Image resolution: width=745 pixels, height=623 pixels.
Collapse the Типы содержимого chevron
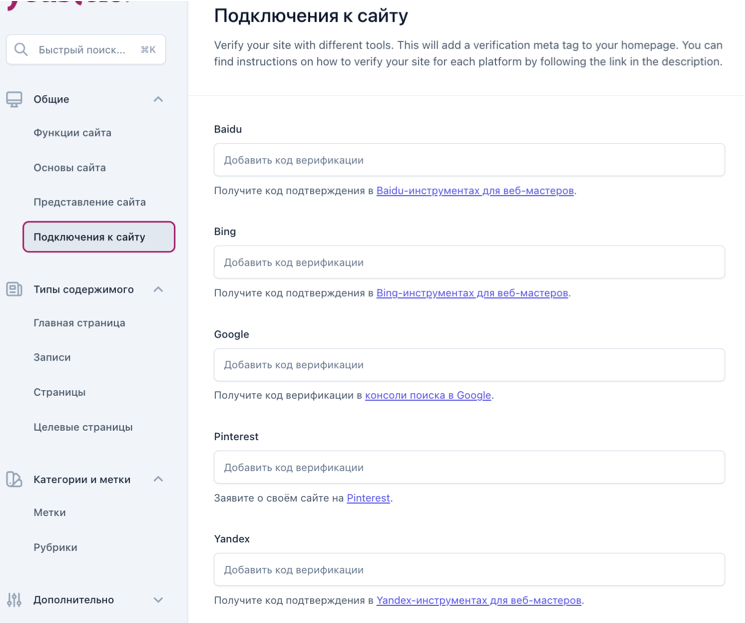158,289
